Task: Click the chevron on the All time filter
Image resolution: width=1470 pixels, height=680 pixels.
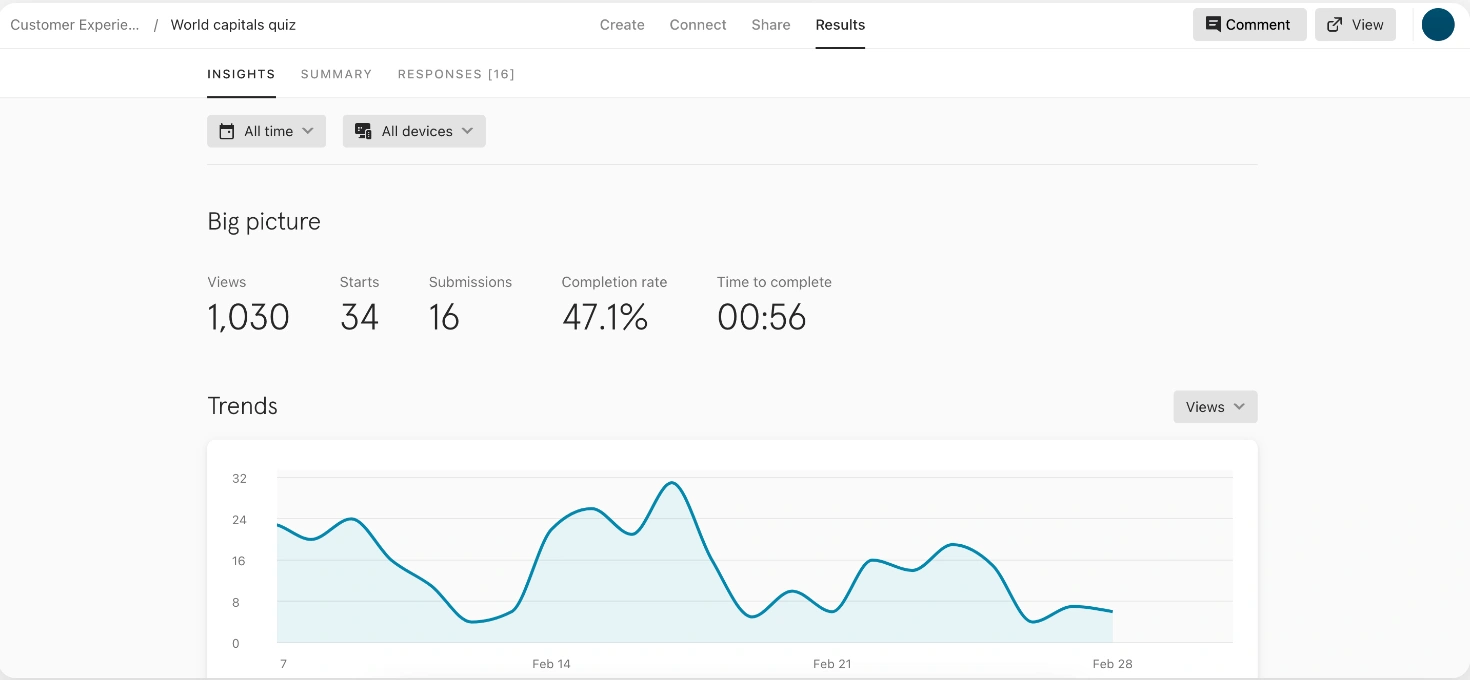Action: (310, 131)
